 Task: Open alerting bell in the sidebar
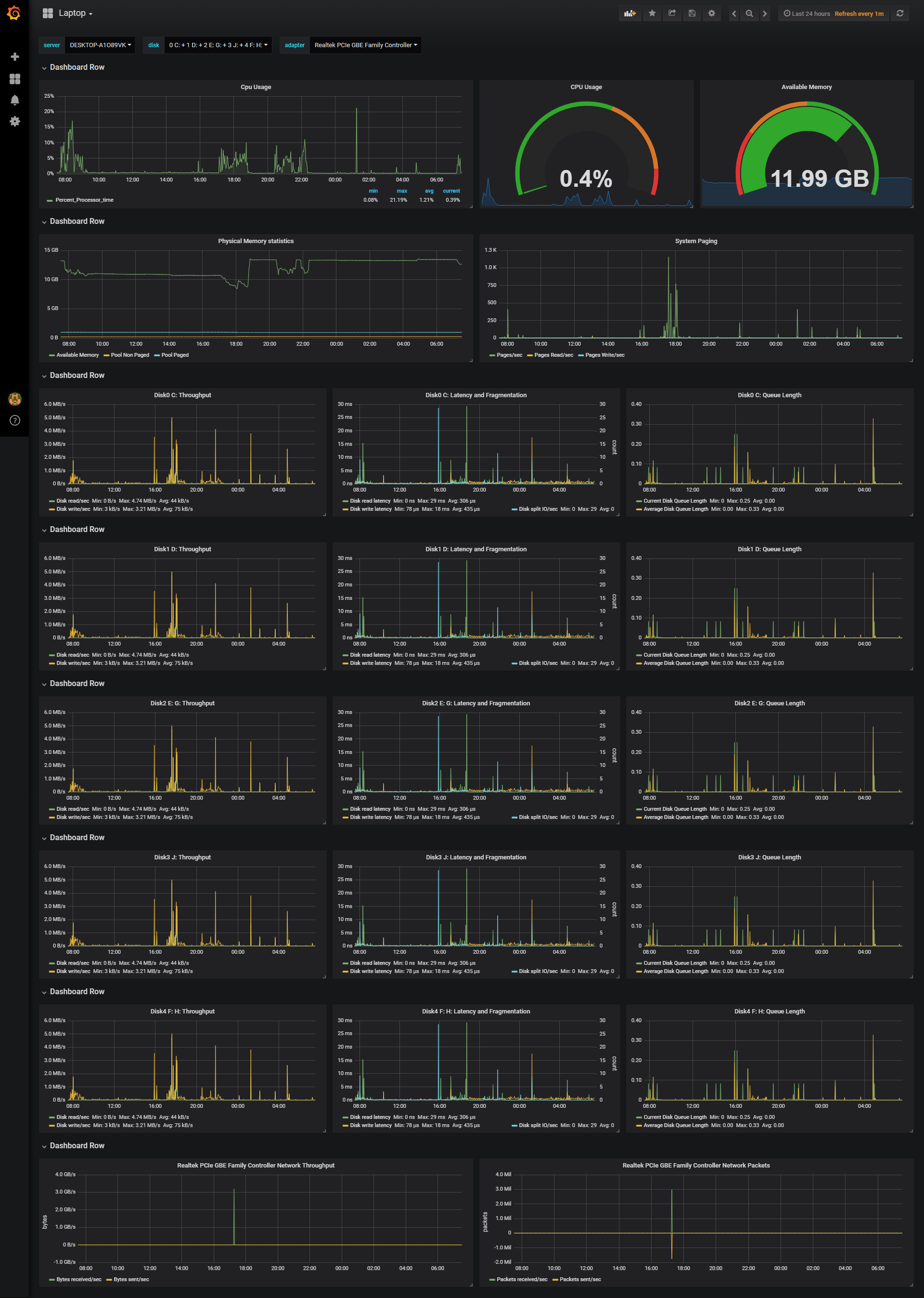click(15, 100)
